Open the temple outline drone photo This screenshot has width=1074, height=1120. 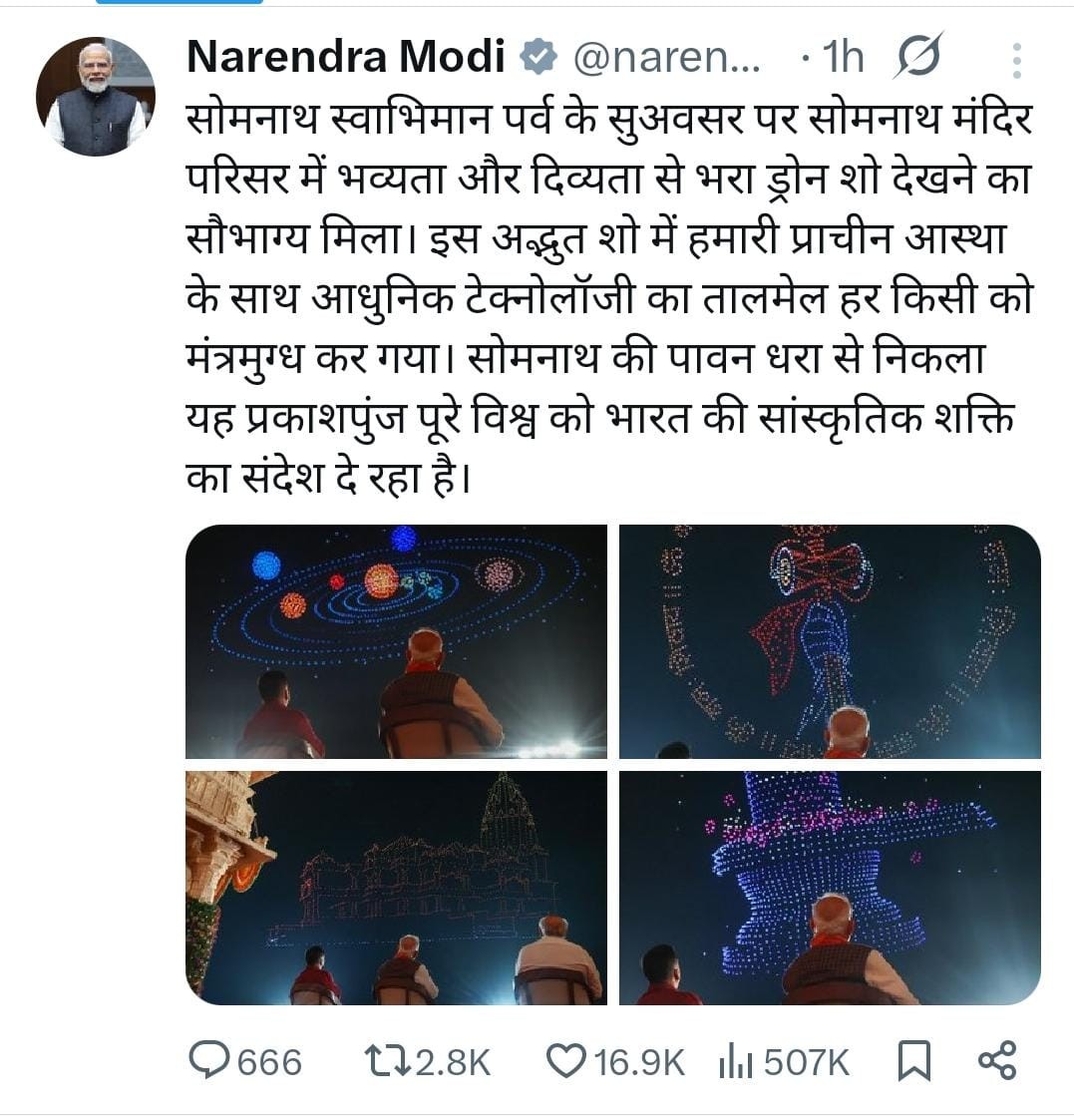pos(396,888)
